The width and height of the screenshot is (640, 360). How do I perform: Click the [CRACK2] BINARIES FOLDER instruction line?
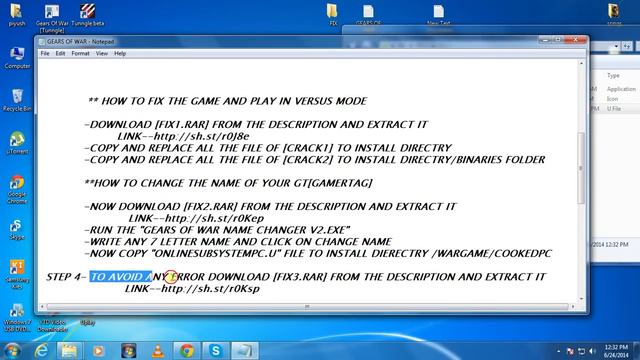pyautogui.click(x=315, y=160)
